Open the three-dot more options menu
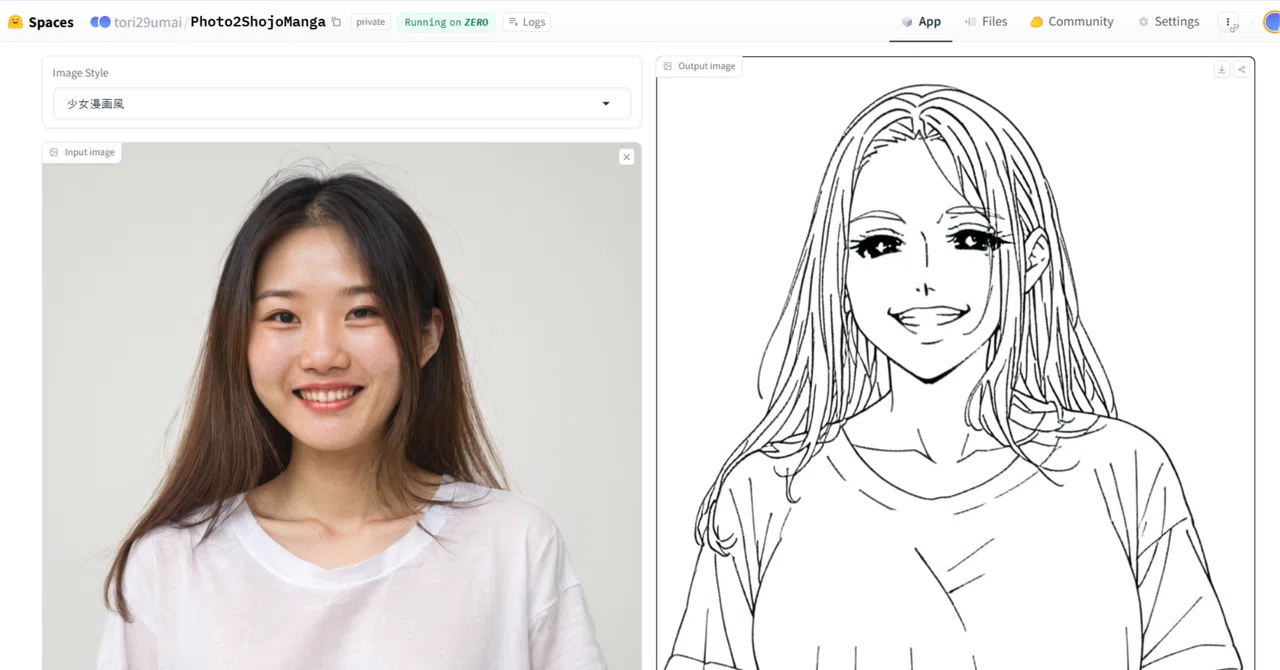Image resolution: width=1280 pixels, height=670 pixels. (1228, 22)
